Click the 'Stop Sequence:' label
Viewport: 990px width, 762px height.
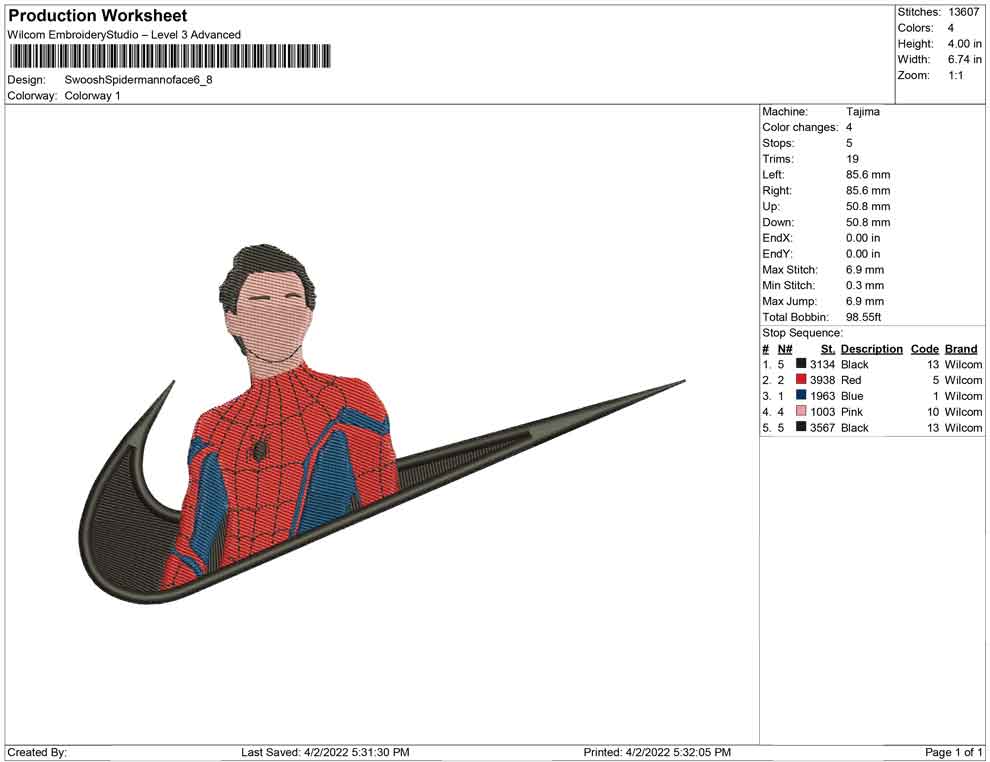802,333
